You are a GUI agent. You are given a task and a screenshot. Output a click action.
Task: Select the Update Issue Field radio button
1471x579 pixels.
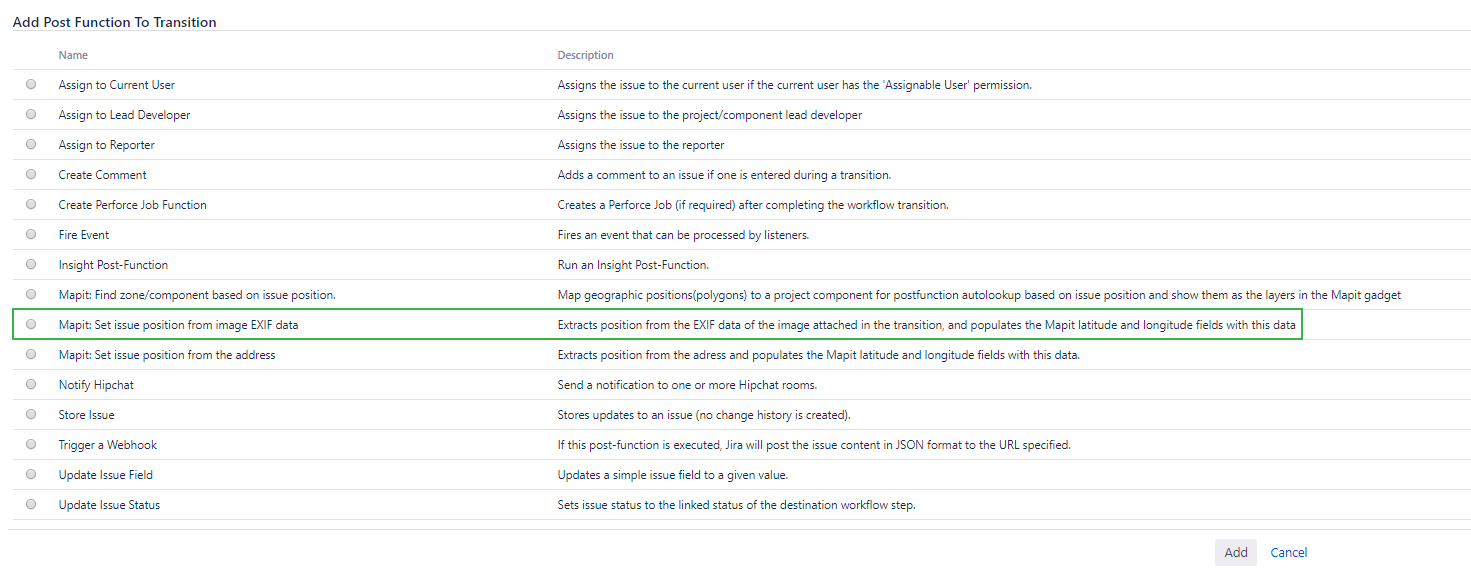31,475
